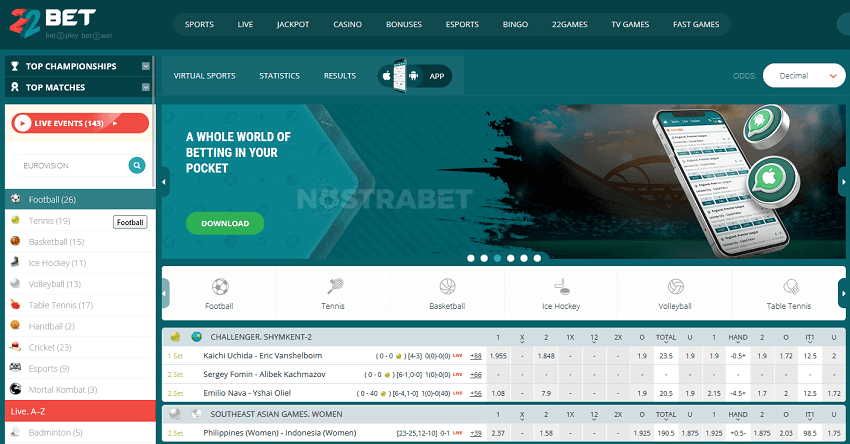Open the Decimal odds format dropdown
The image size is (850, 444).
click(804, 76)
